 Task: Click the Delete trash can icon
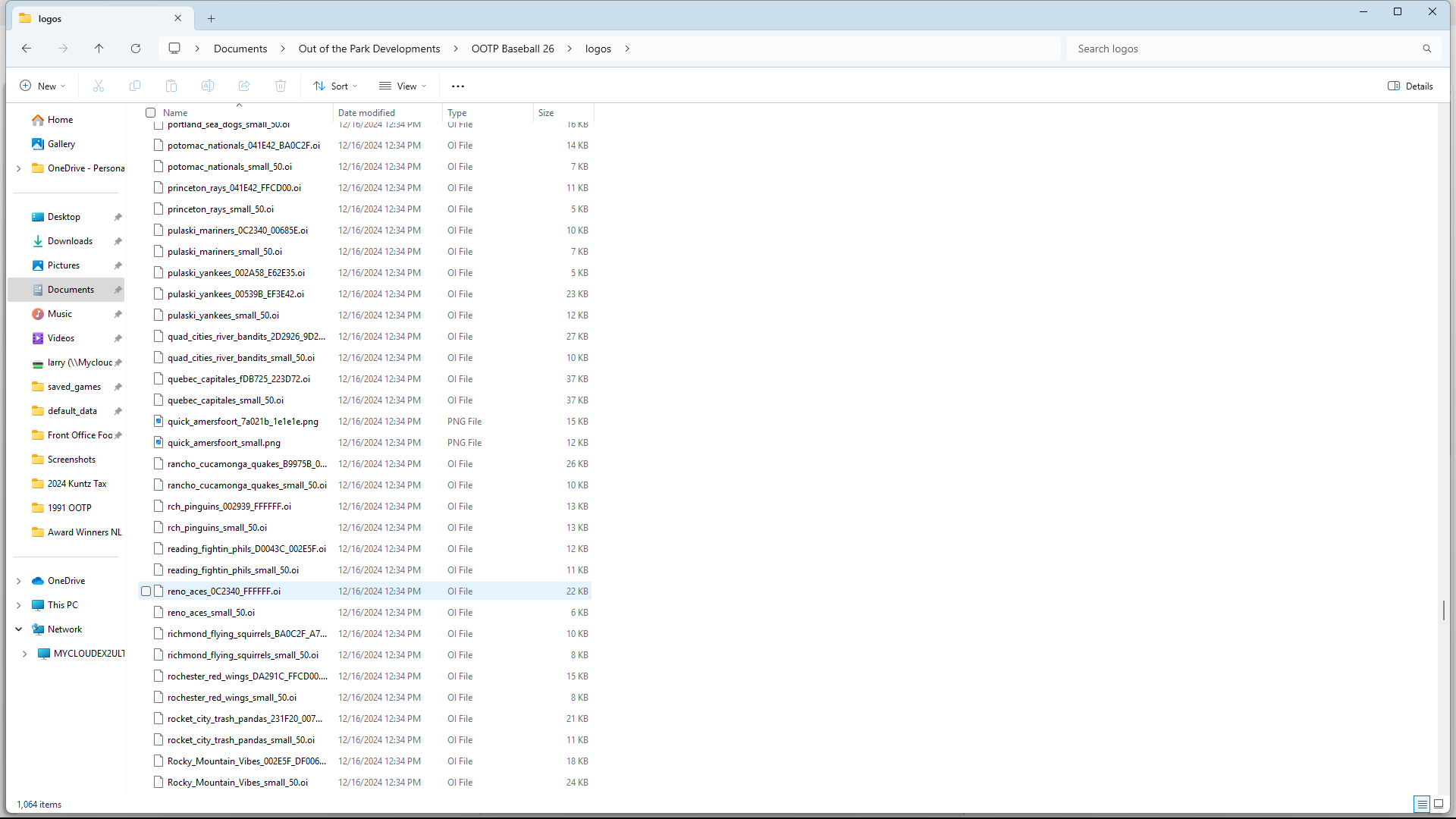[281, 86]
